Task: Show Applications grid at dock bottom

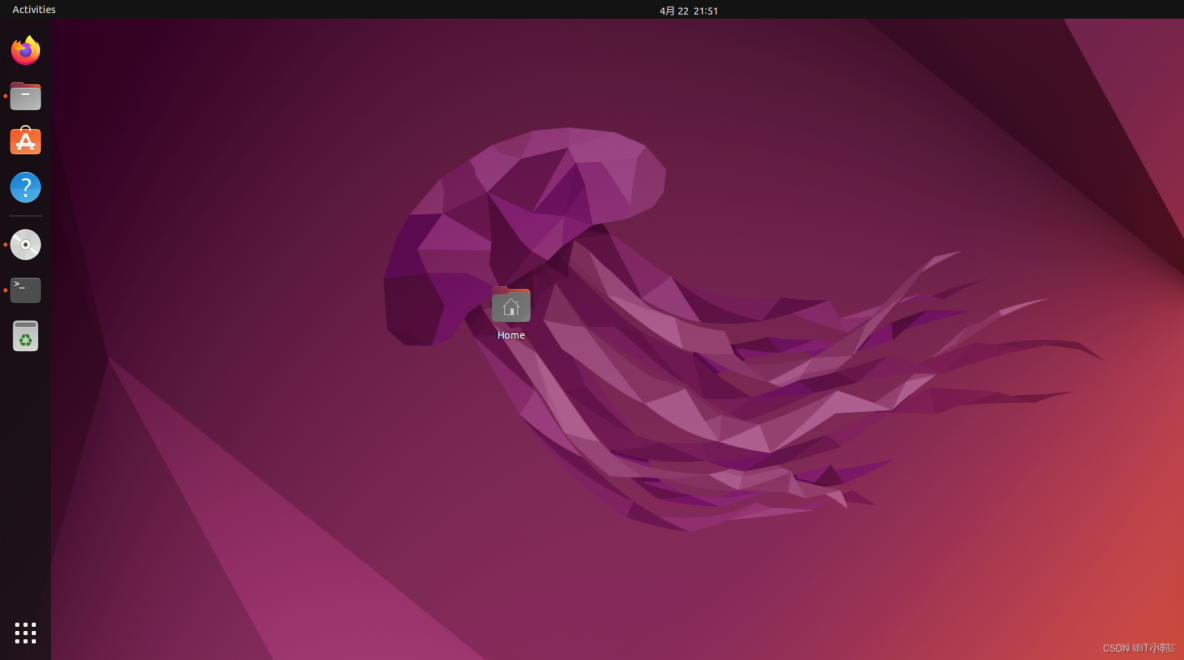Action: [x=25, y=633]
